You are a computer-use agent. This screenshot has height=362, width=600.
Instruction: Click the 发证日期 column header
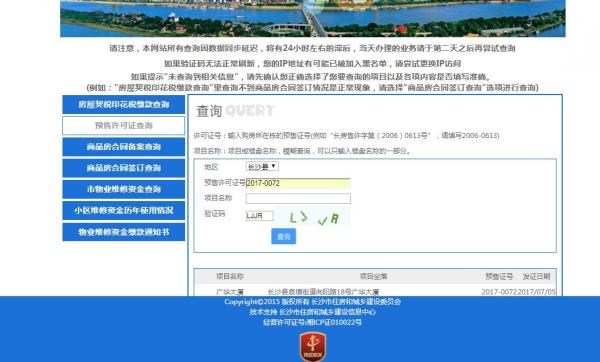tap(536, 276)
